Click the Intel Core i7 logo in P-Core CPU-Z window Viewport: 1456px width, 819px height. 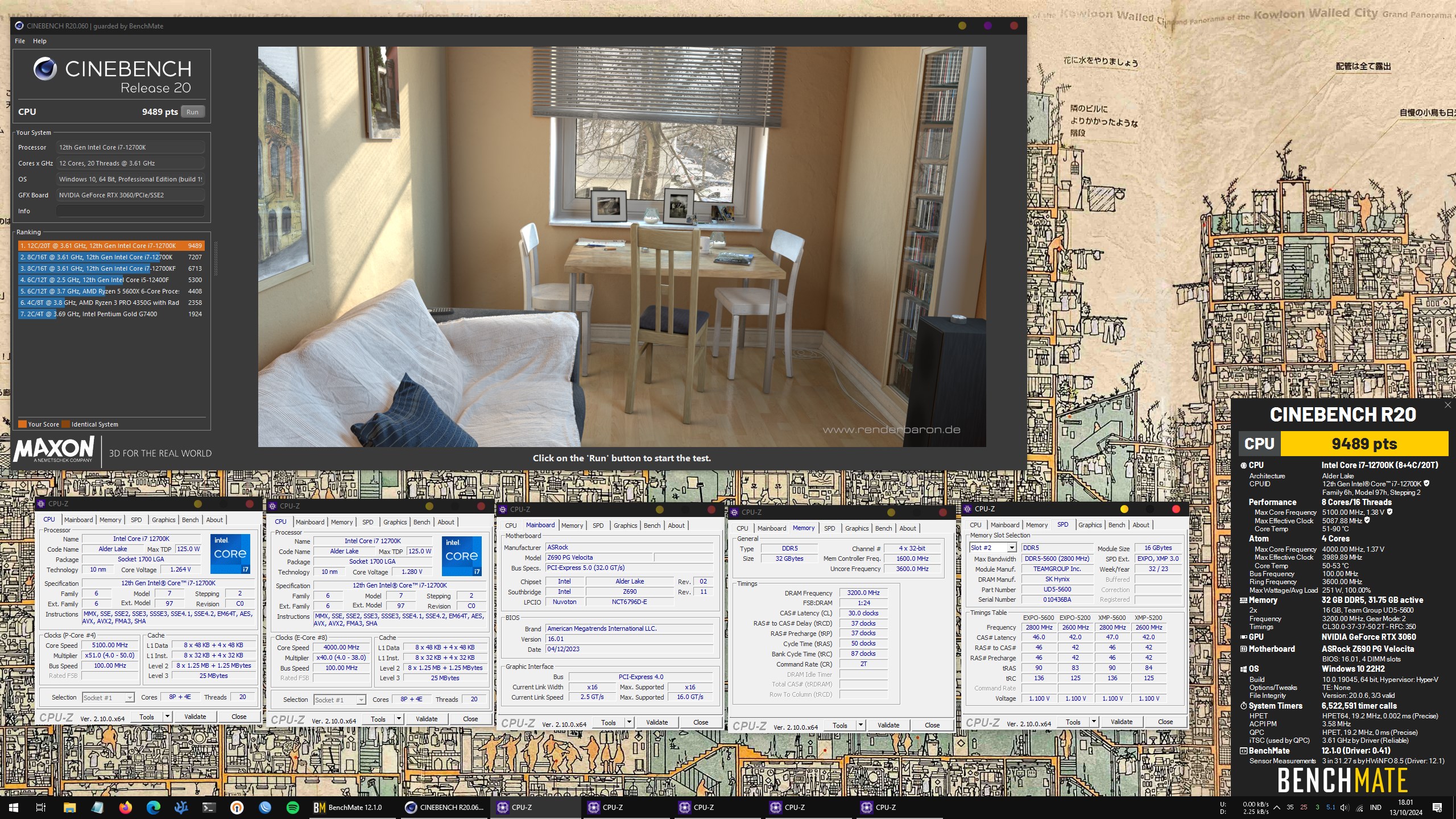pos(230,553)
